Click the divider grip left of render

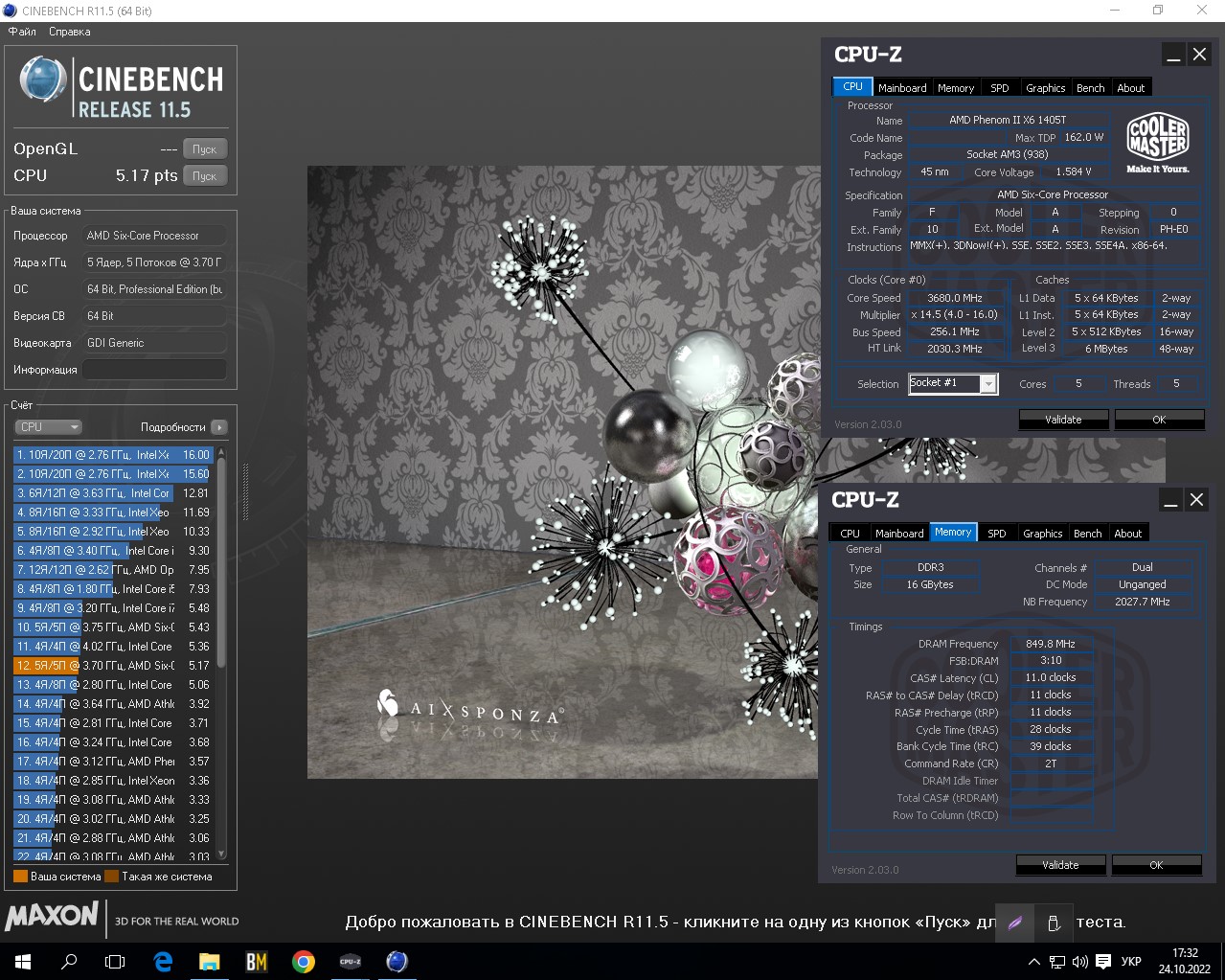246,494
